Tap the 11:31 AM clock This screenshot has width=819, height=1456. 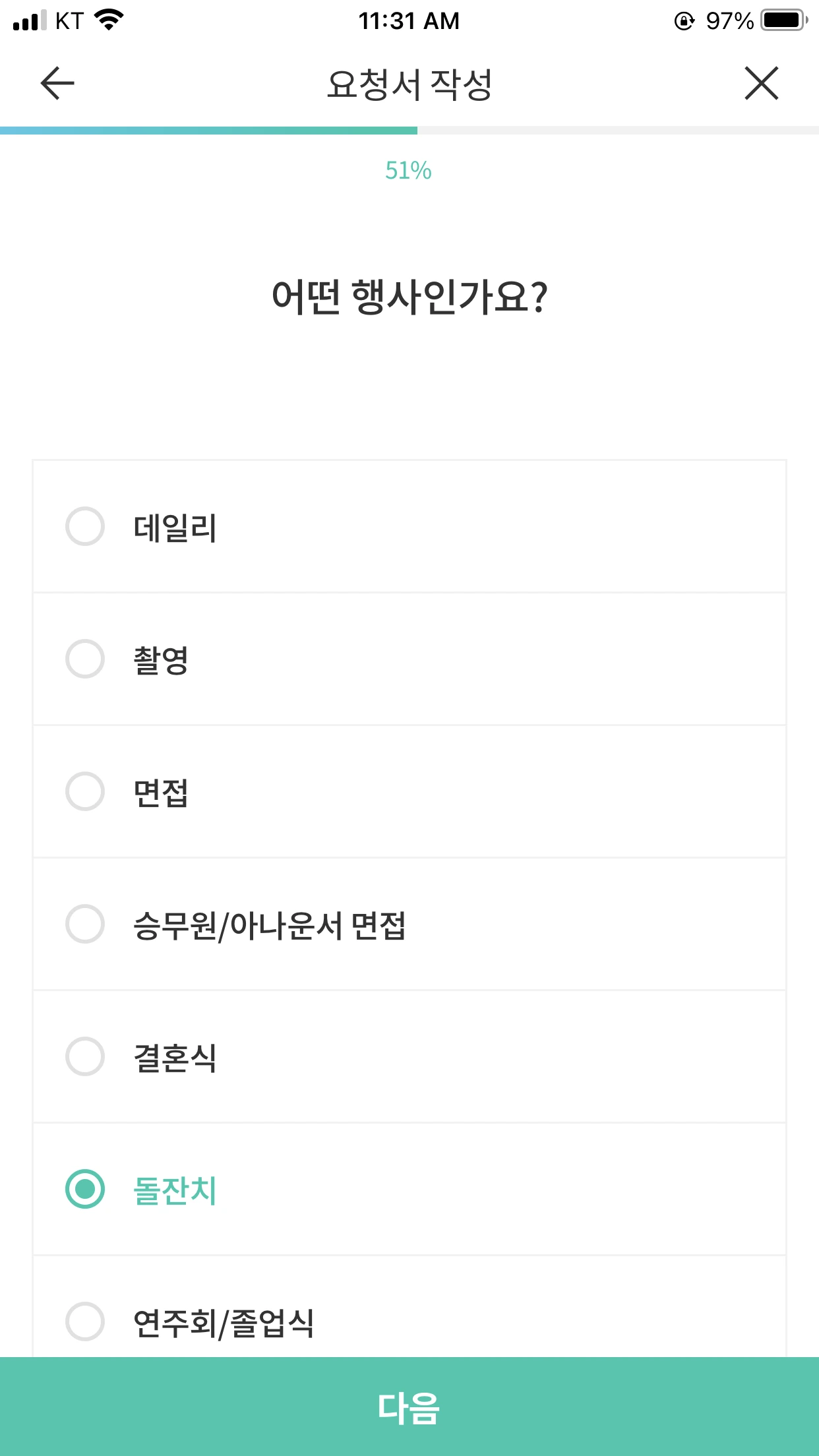point(409,21)
